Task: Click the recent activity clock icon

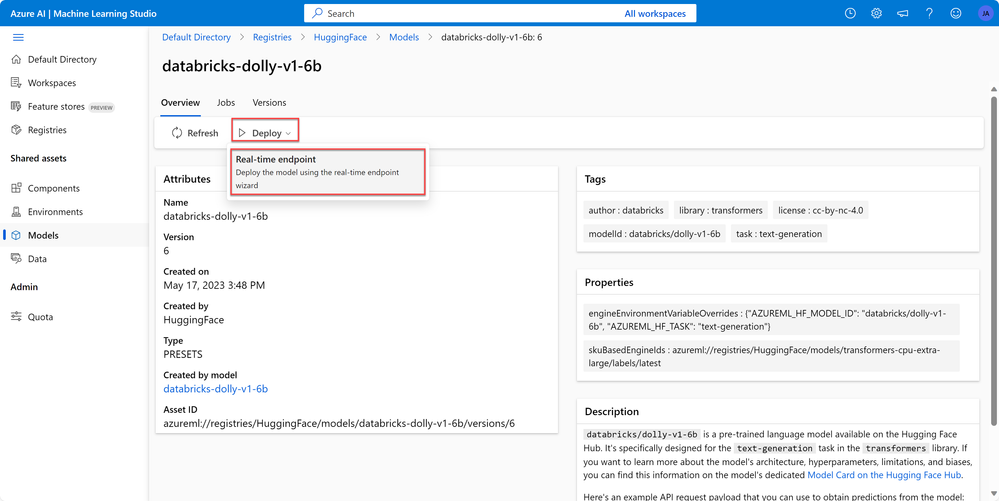Action: tap(850, 13)
